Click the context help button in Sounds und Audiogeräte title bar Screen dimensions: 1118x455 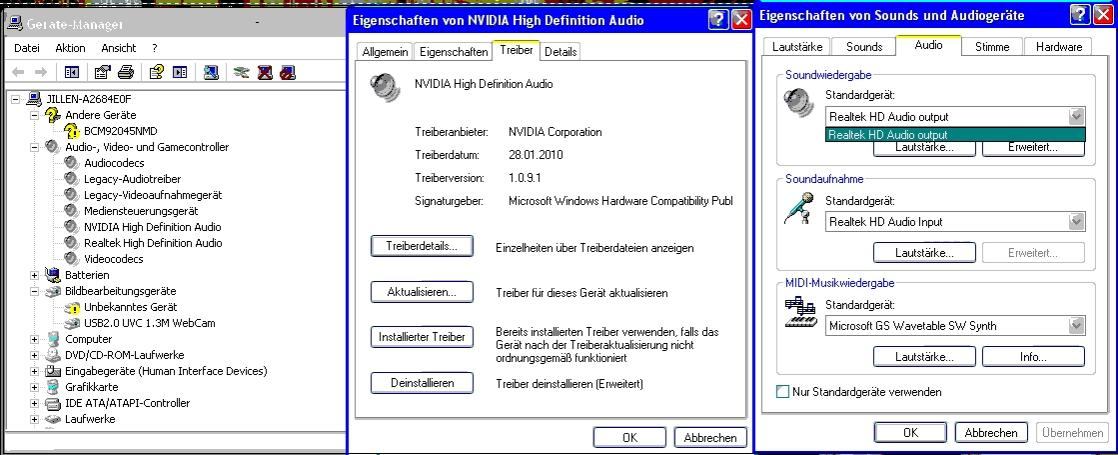tap(1080, 14)
